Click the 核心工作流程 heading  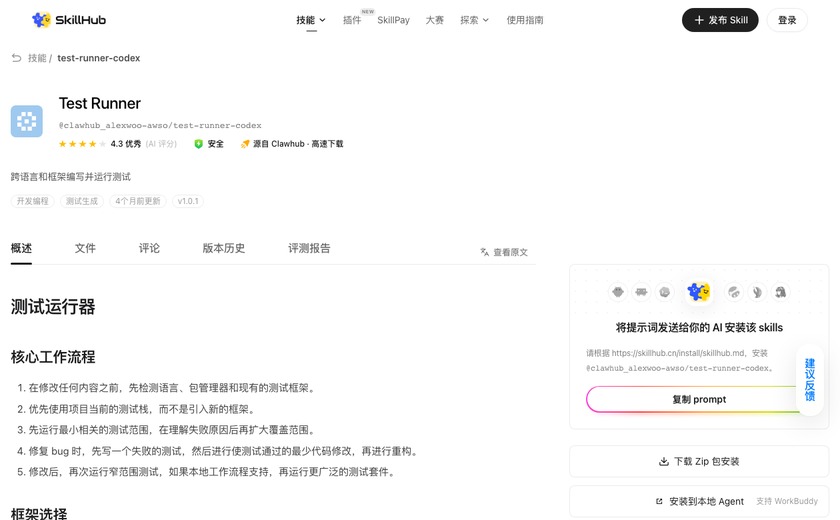click(53, 357)
